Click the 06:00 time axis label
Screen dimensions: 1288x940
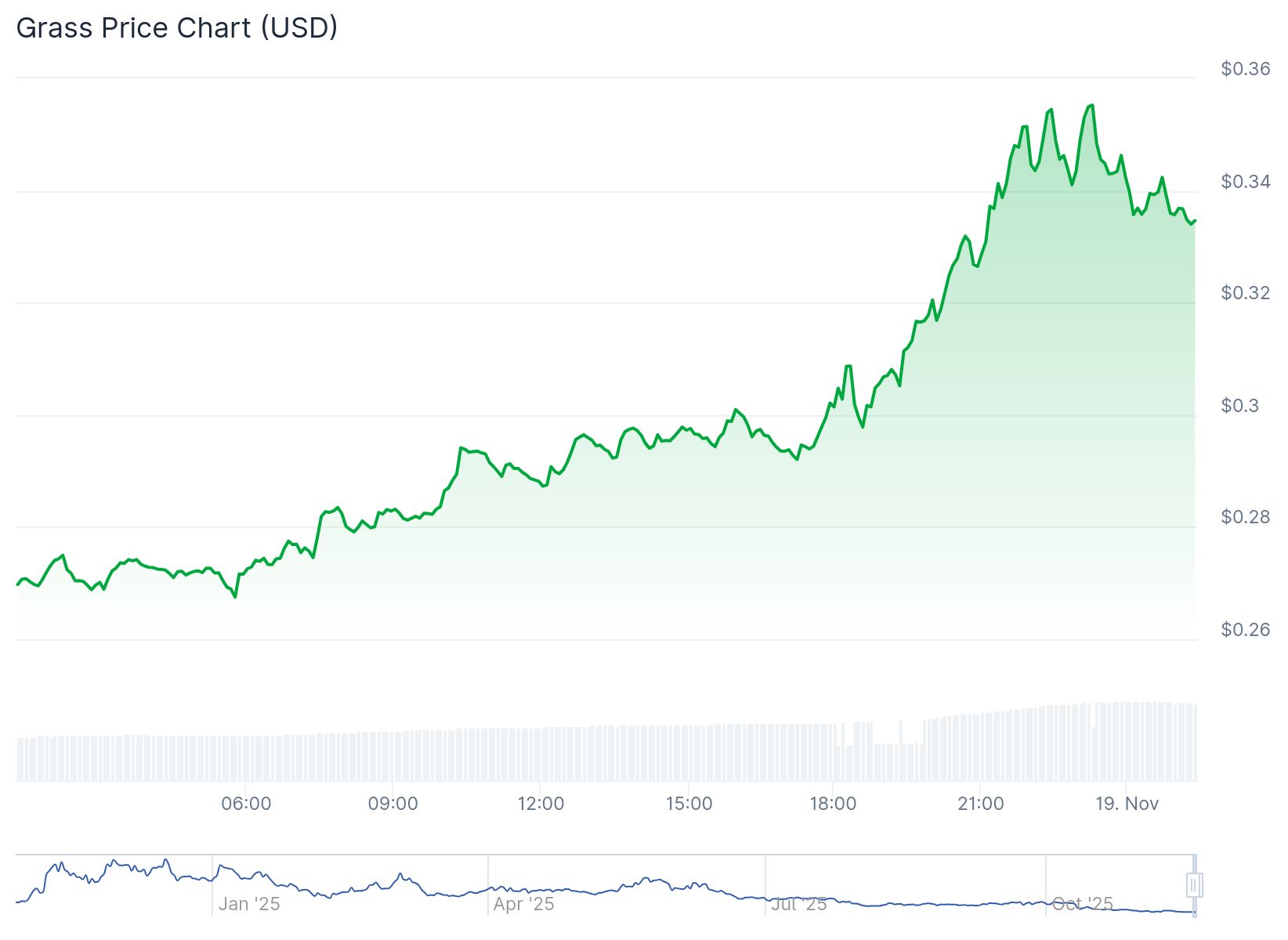point(246,804)
